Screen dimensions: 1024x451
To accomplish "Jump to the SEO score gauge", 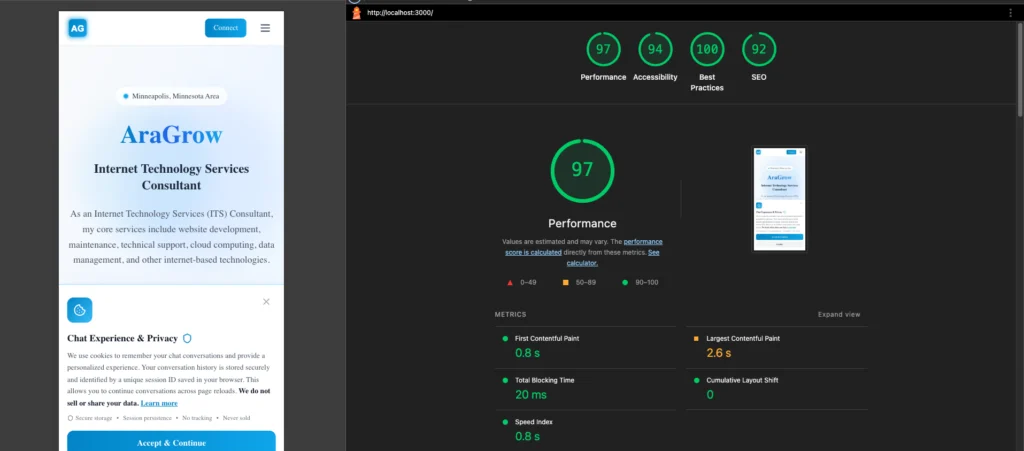I will point(759,50).
